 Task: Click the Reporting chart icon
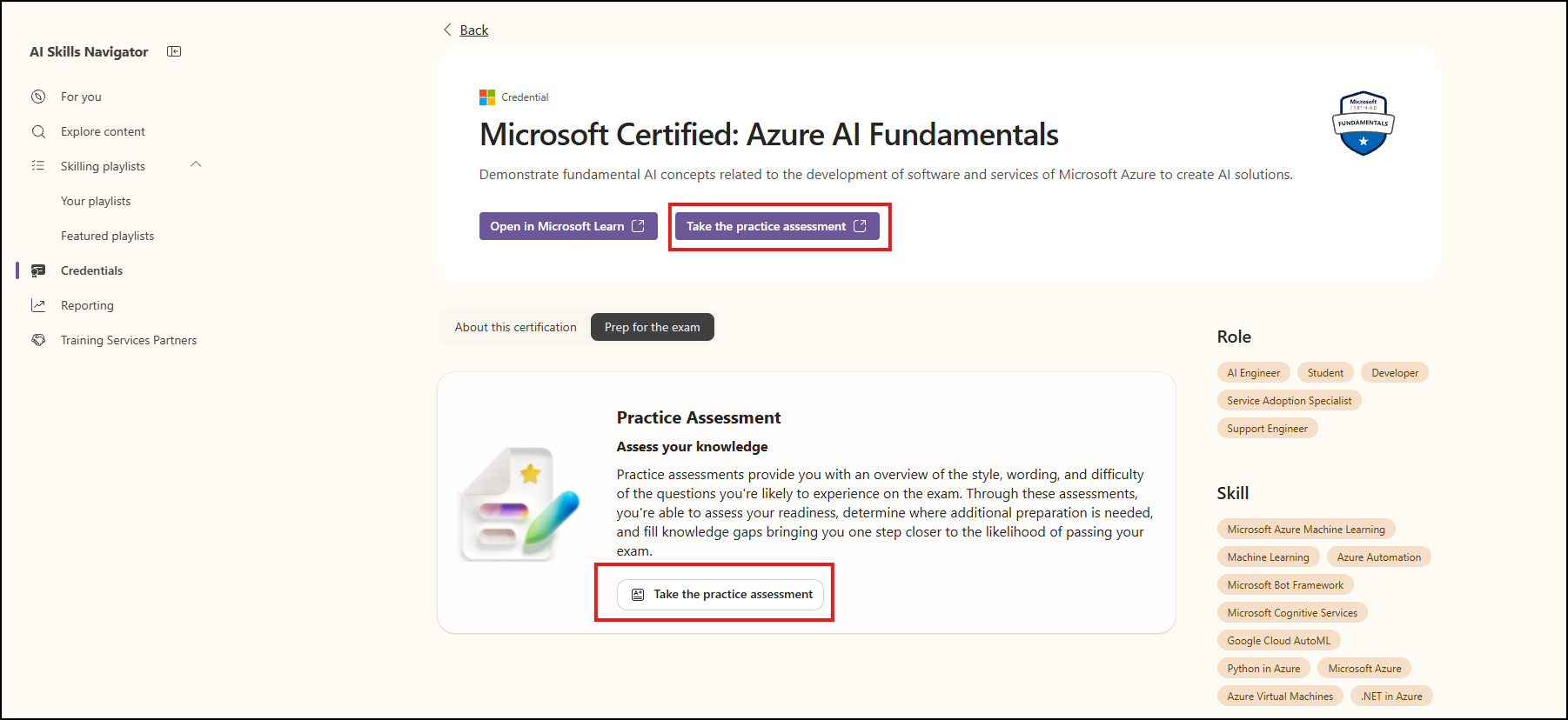pos(38,305)
